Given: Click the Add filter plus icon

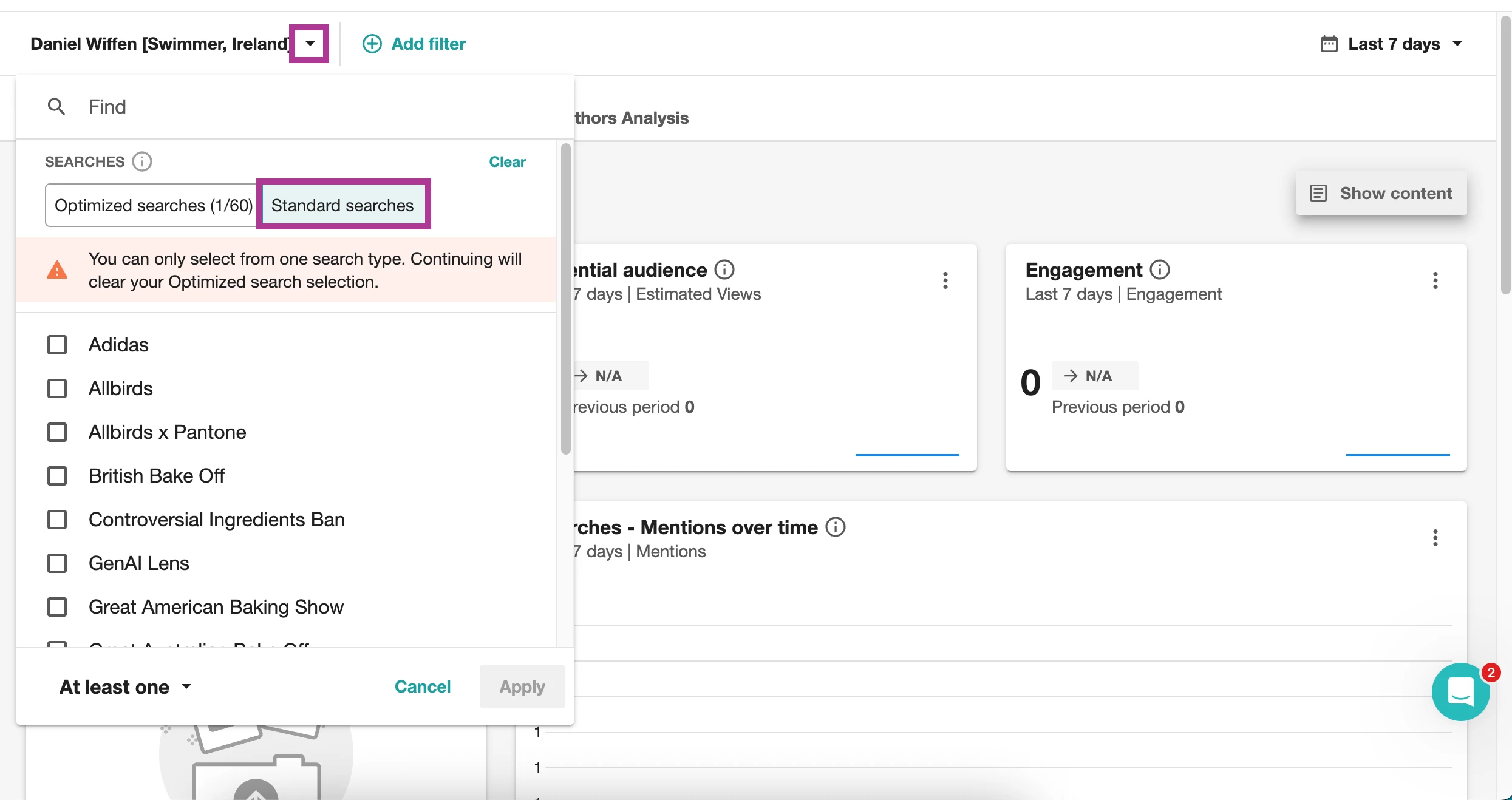Looking at the screenshot, I should click(372, 44).
